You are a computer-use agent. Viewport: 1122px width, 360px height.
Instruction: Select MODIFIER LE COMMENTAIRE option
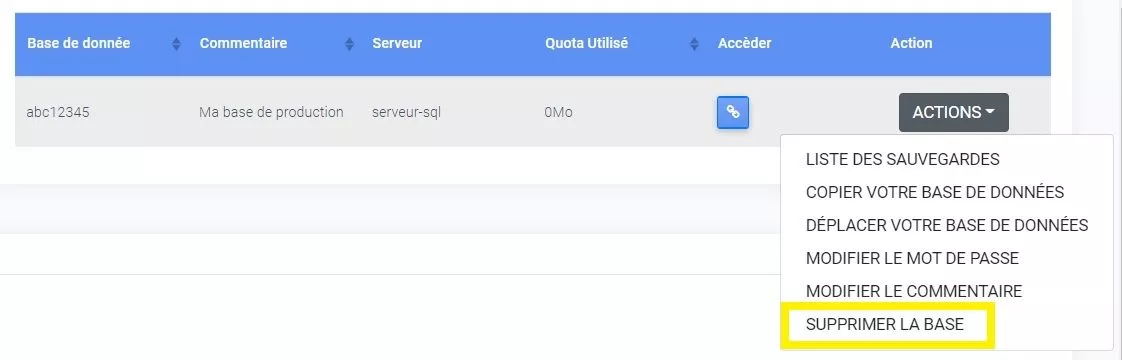(x=914, y=291)
